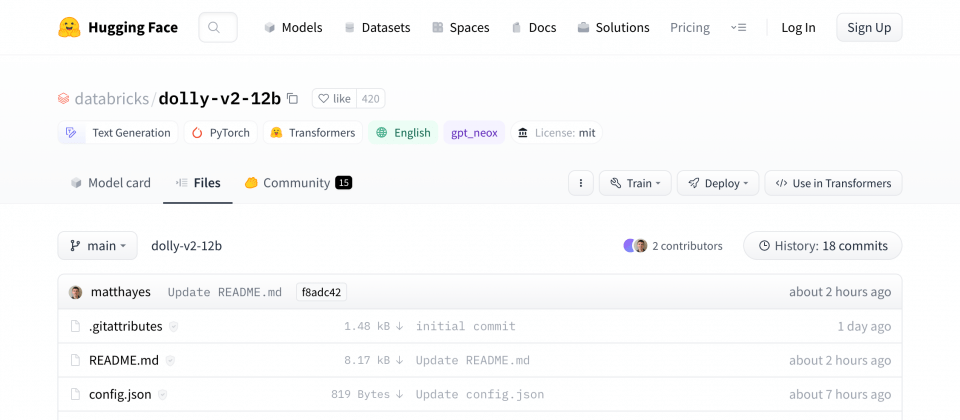Click the Transformers tag
960x420 pixels.
[313, 133]
